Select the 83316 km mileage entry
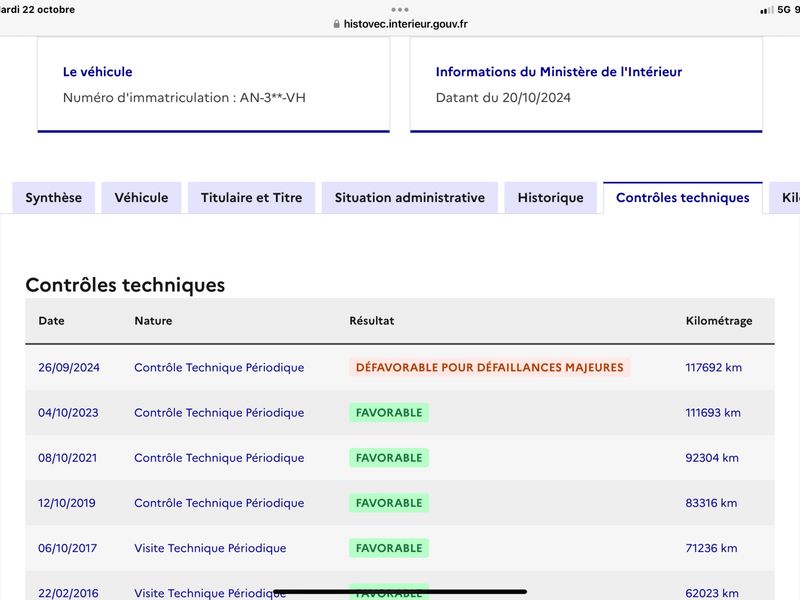This screenshot has width=800, height=600. click(x=711, y=503)
